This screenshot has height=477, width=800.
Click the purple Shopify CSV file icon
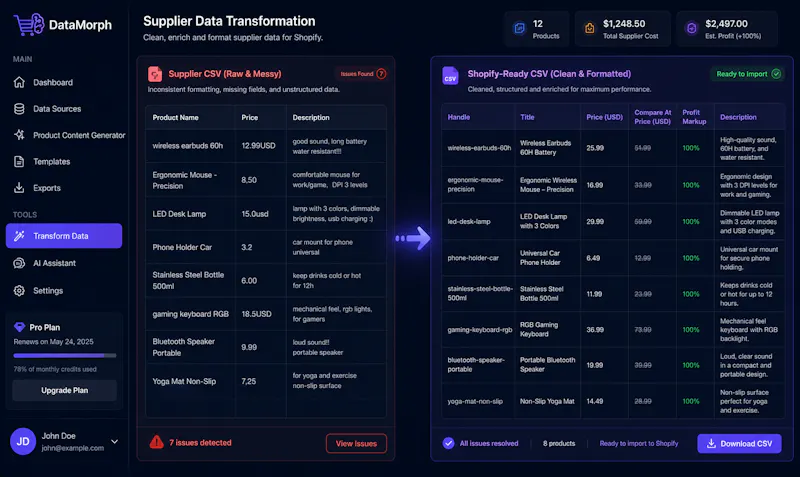pyautogui.click(x=451, y=76)
